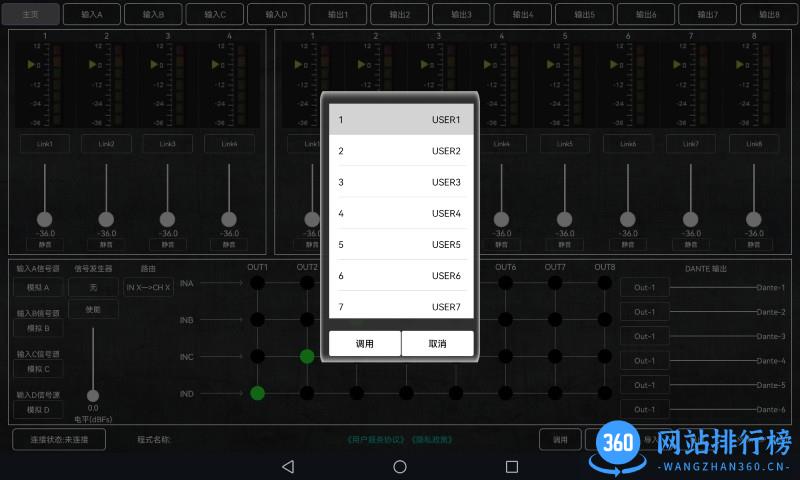Image resolution: width=800 pixels, height=480 pixels.
Task: Disable green node INC to OUT2
Action: coord(307,356)
